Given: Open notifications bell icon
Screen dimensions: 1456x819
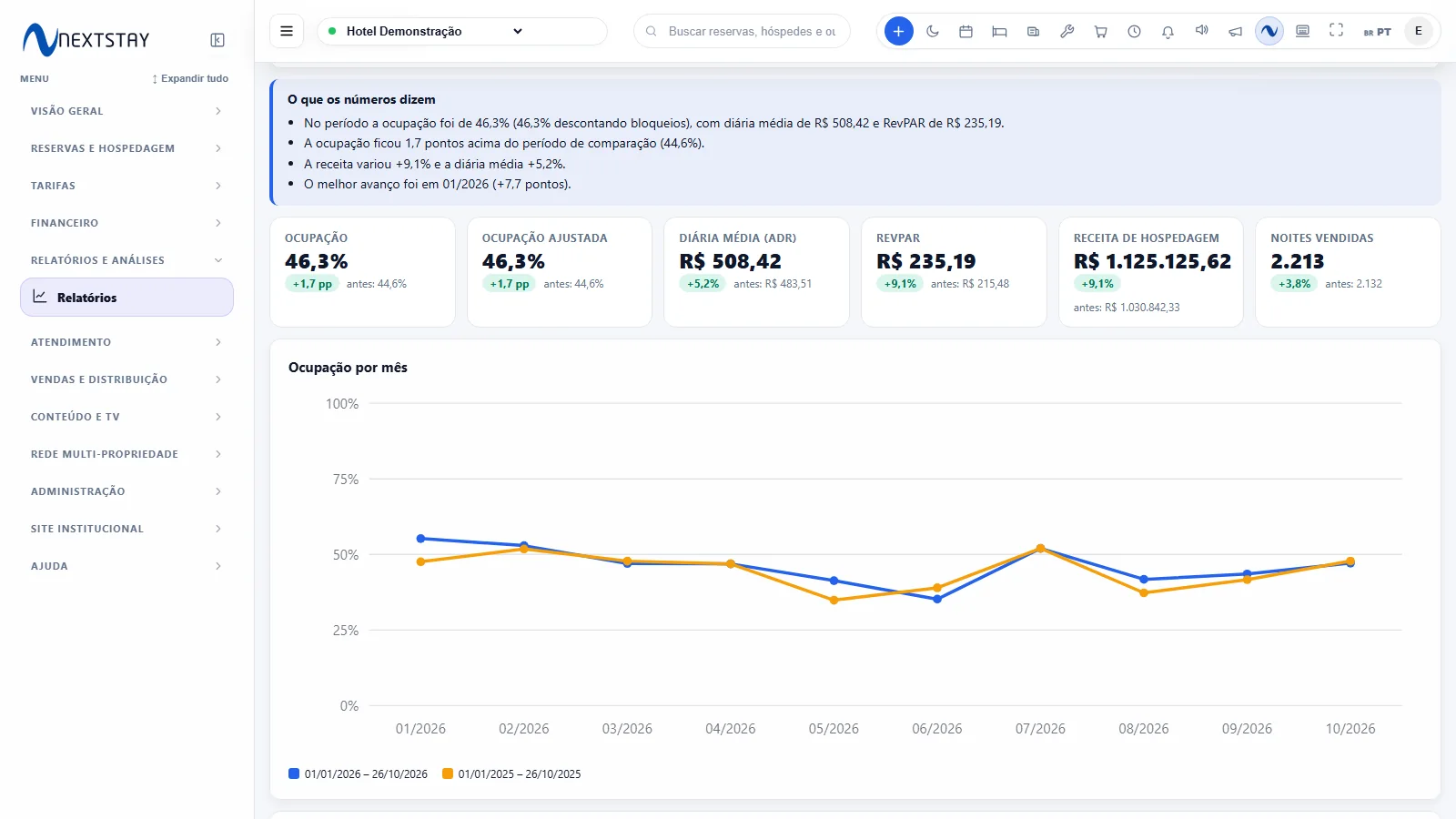Looking at the screenshot, I should pos(1168,31).
